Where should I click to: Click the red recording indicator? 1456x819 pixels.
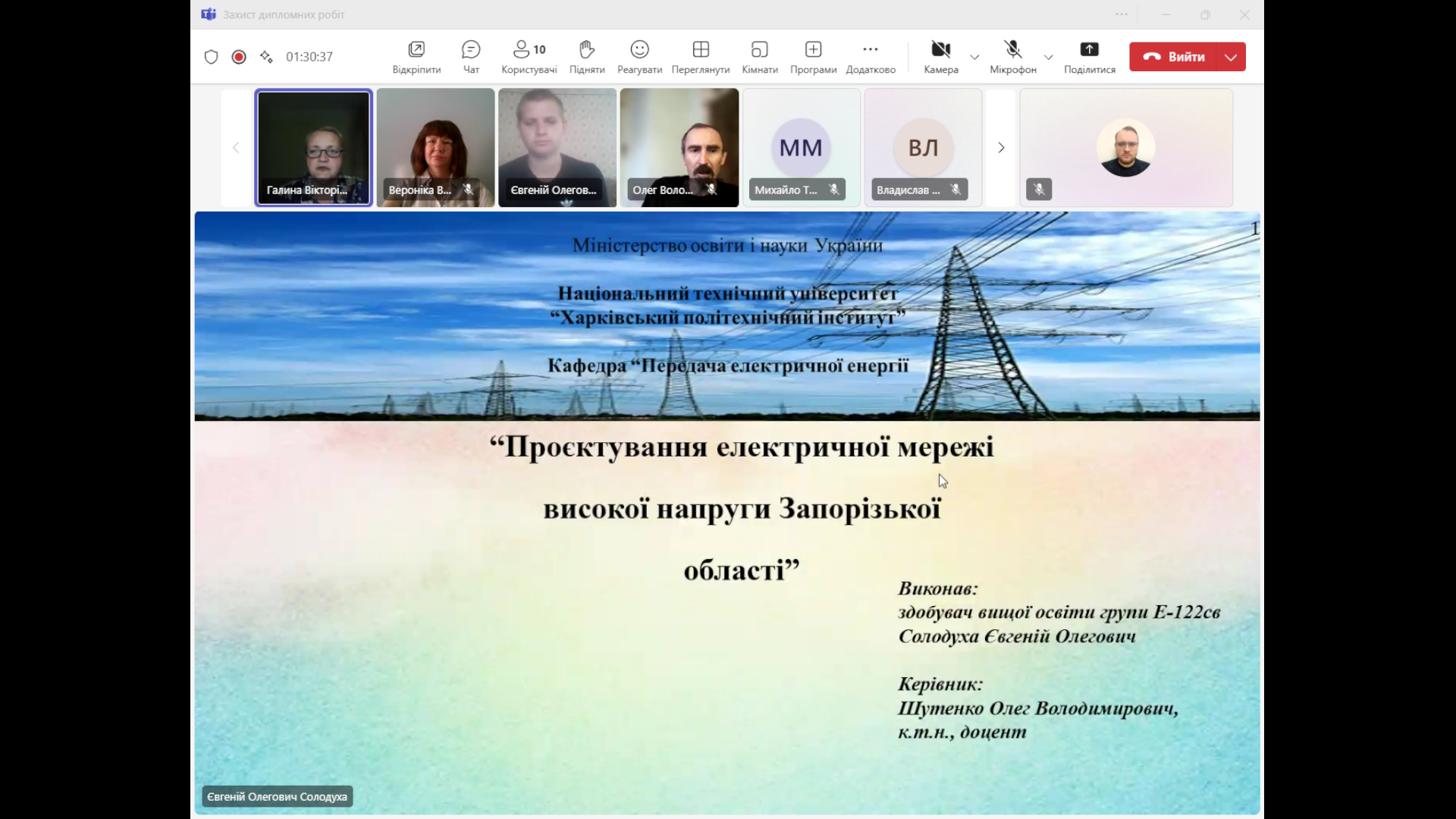(x=239, y=57)
